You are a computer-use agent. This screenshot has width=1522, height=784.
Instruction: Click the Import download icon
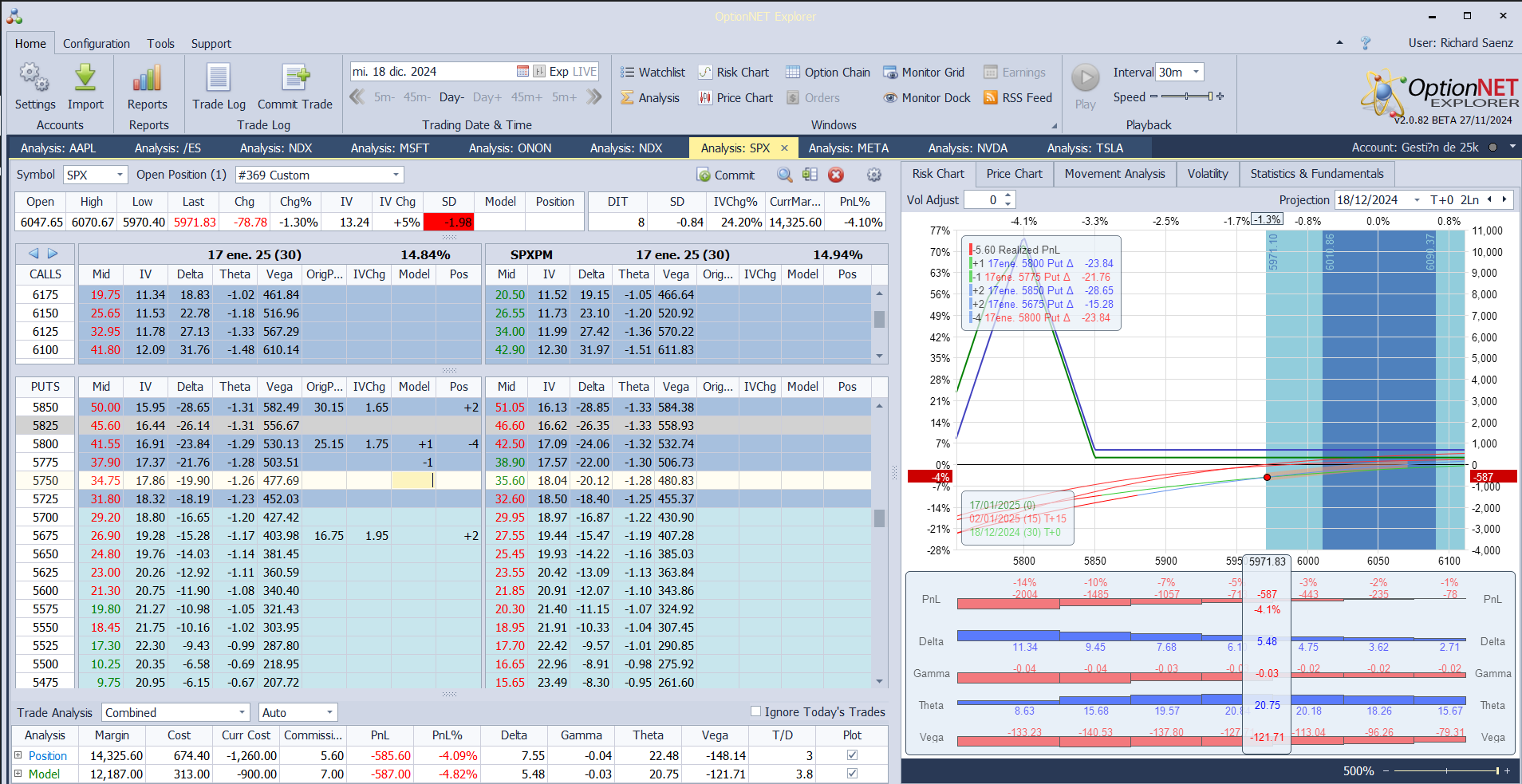pyautogui.click(x=85, y=78)
